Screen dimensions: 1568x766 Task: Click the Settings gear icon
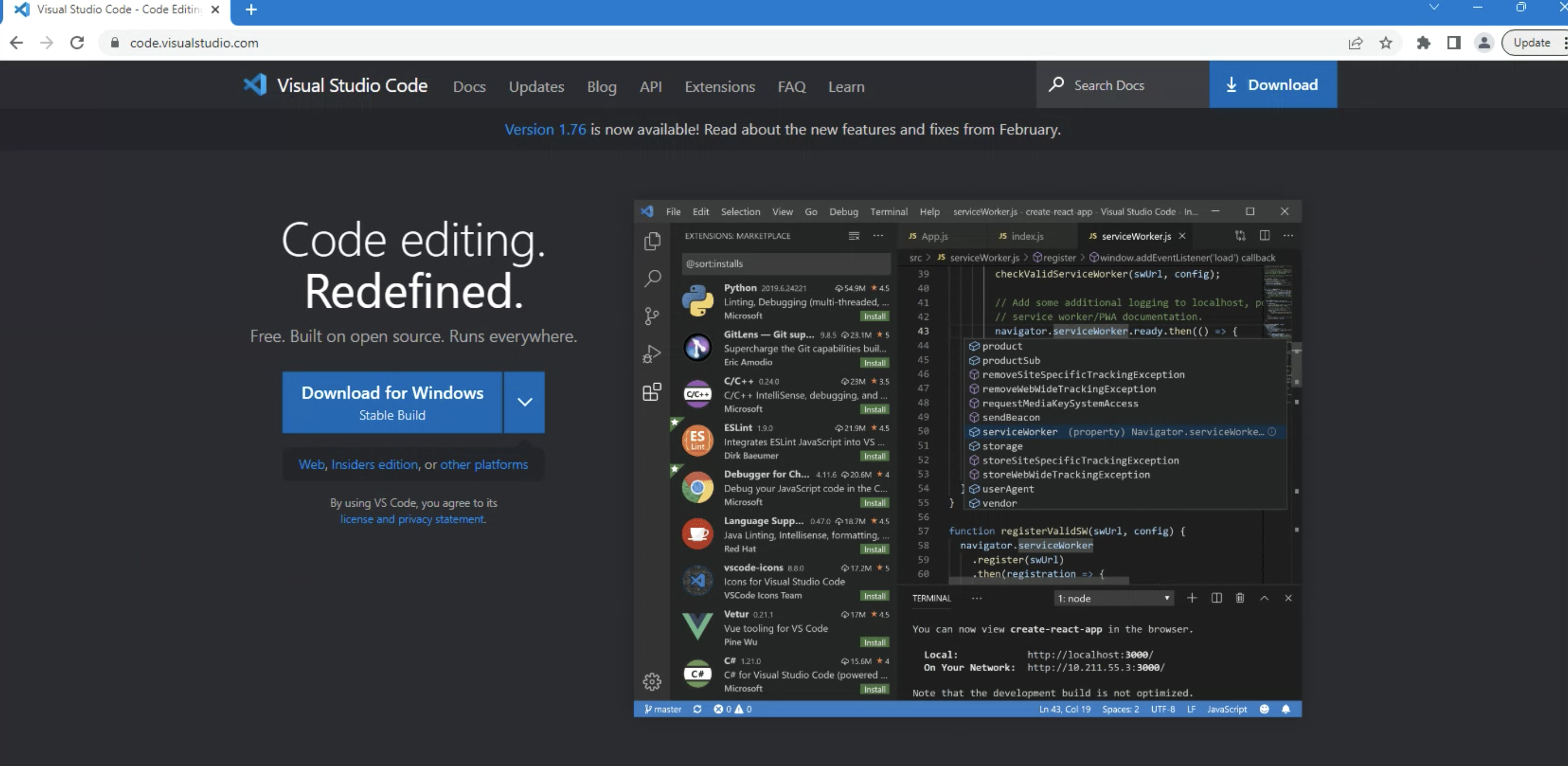pos(650,682)
